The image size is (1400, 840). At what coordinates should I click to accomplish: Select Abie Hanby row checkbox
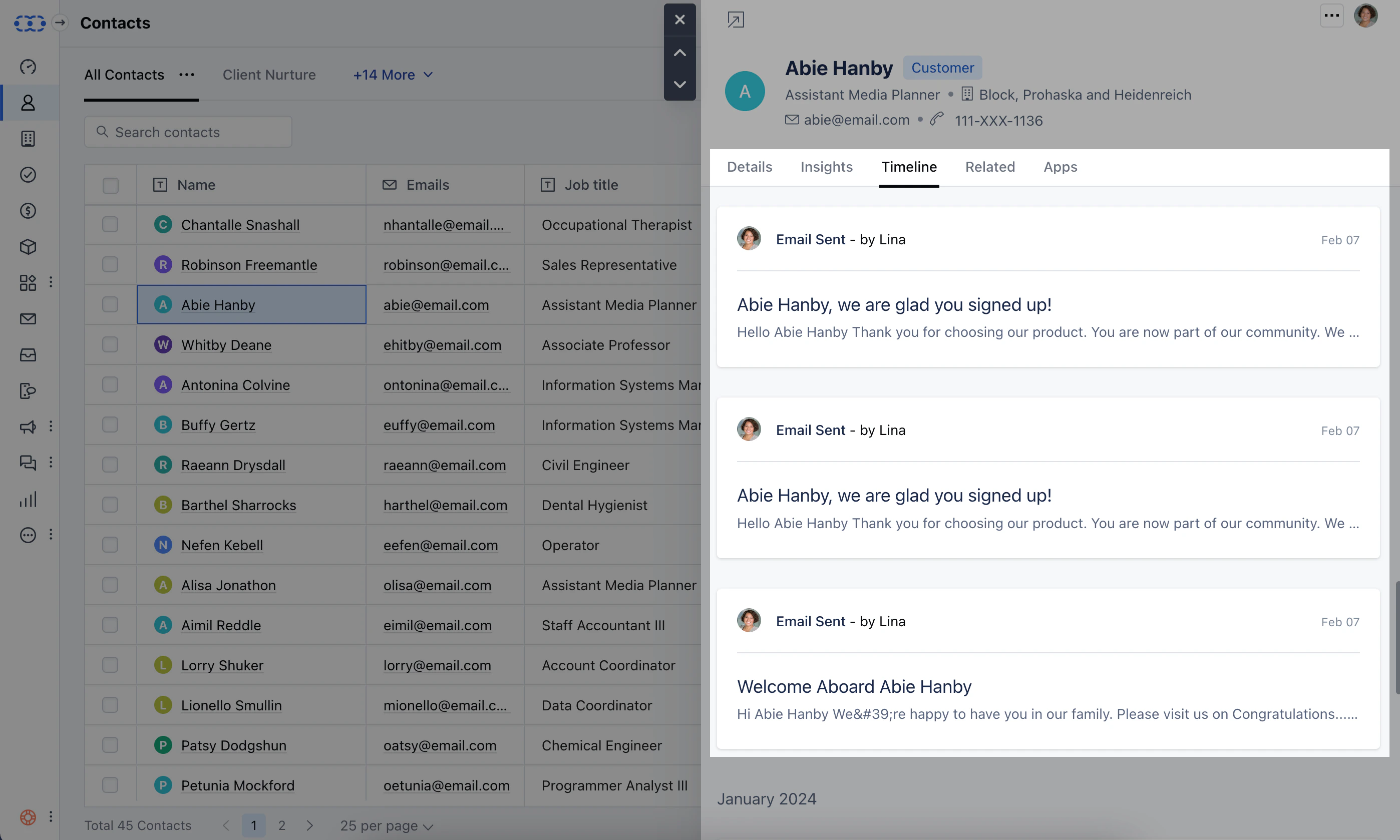(110, 304)
